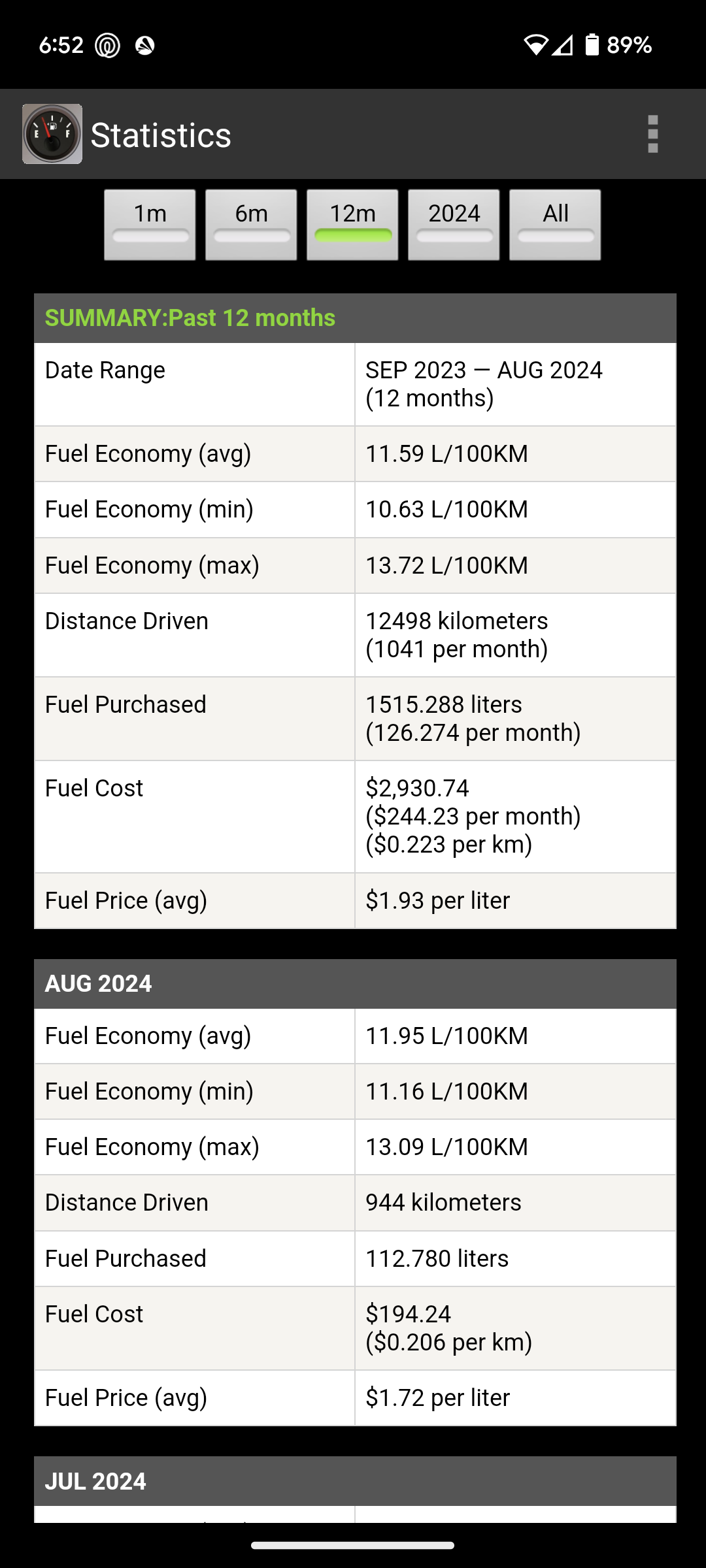Image resolution: width=706 pixels, height=1568 pixels.
Task: Tap the Wi-Fi status icon
Action: pyautogui.click(x=535, y=45)
